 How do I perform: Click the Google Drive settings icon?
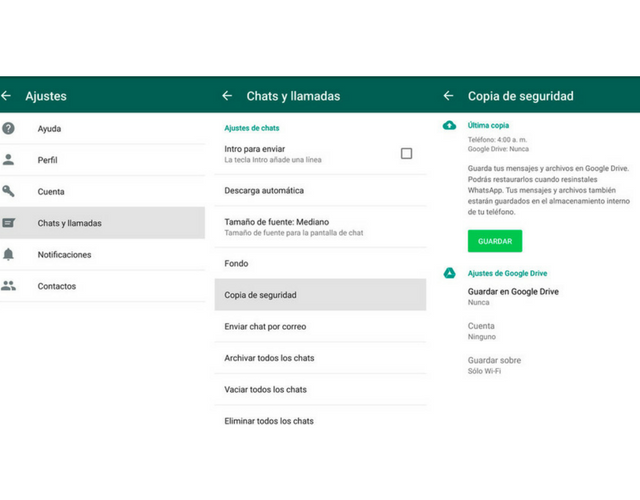tap(450, 273)
